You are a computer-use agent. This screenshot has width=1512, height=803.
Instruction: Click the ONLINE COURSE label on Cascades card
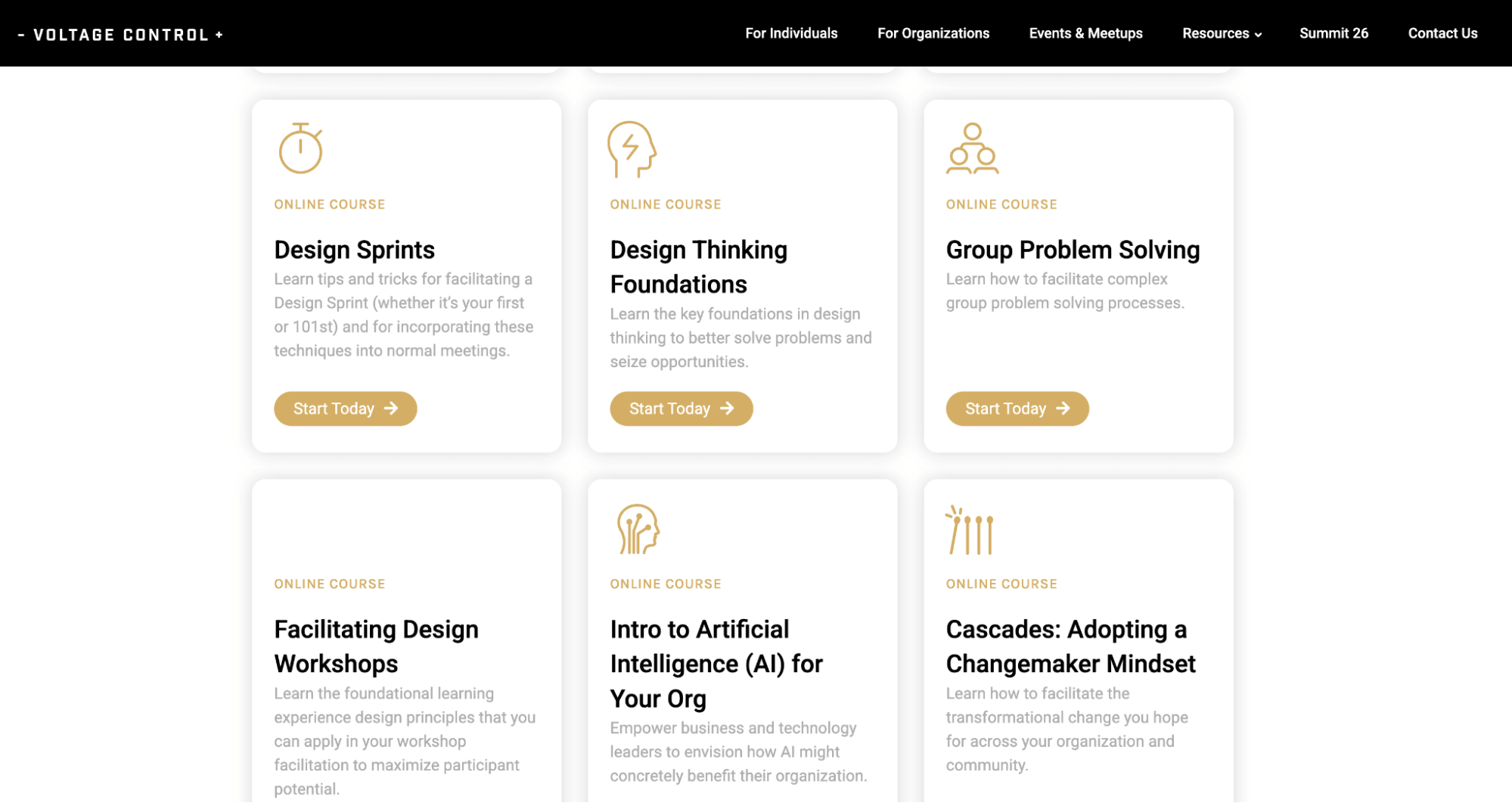[x=1001, y=584]
